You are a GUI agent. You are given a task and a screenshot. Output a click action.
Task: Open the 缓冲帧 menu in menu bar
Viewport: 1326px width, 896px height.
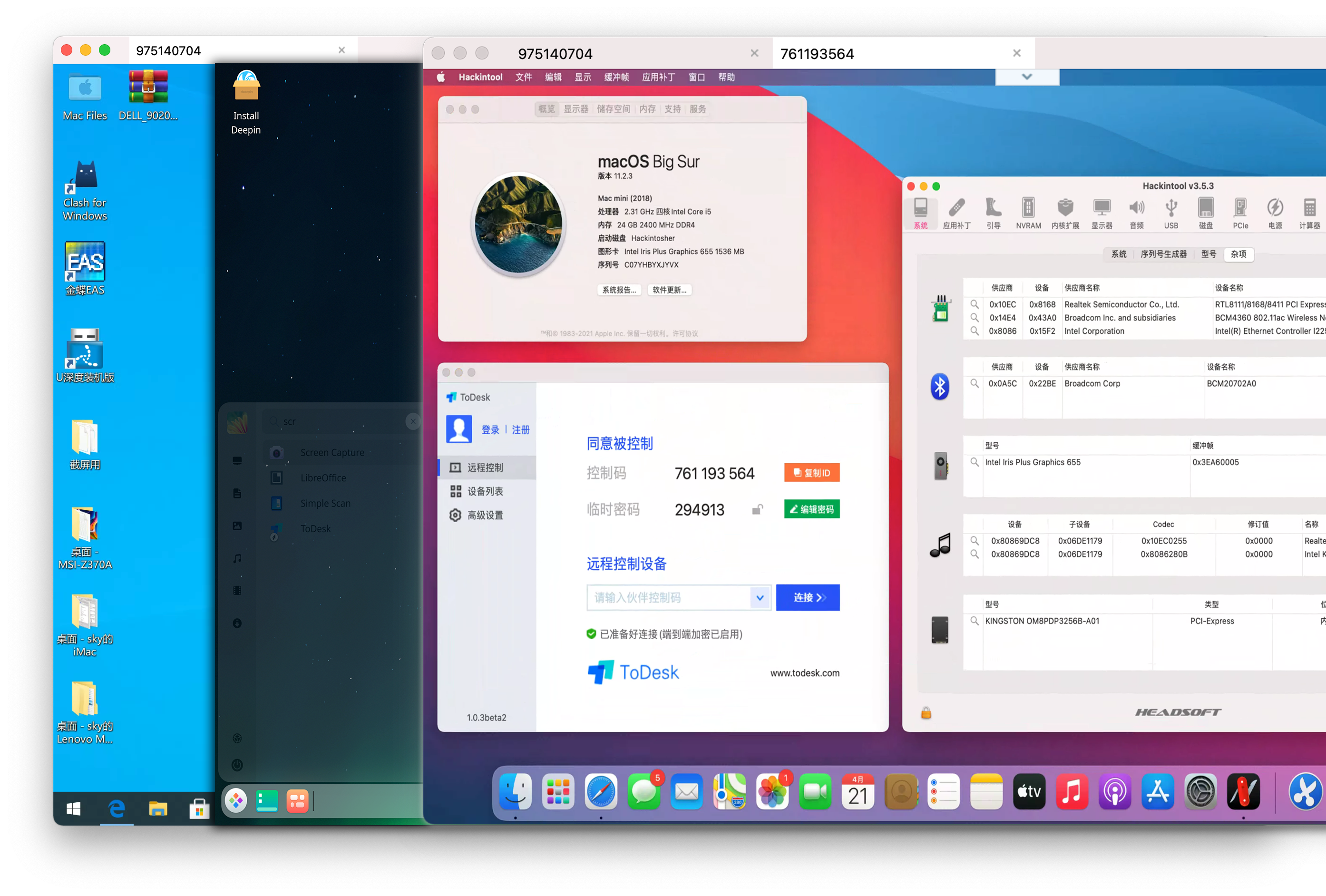617,77
